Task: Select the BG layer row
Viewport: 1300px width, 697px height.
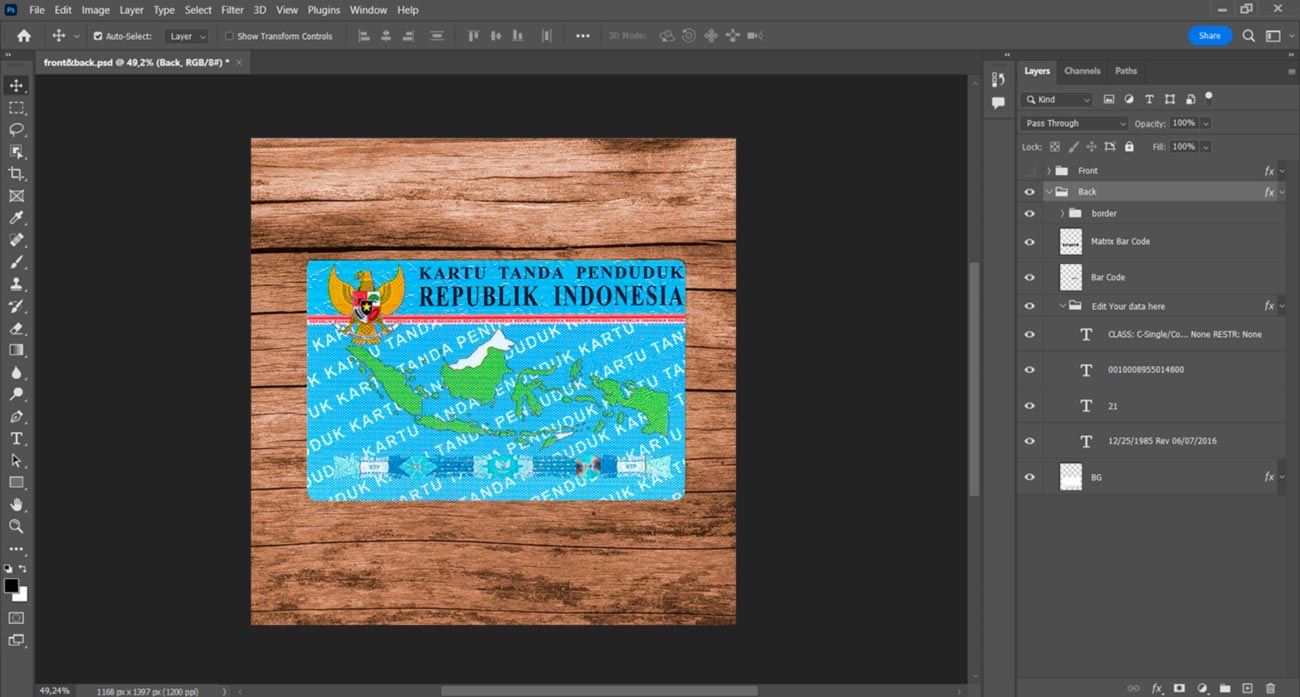Action: (x=1151, y=477)
